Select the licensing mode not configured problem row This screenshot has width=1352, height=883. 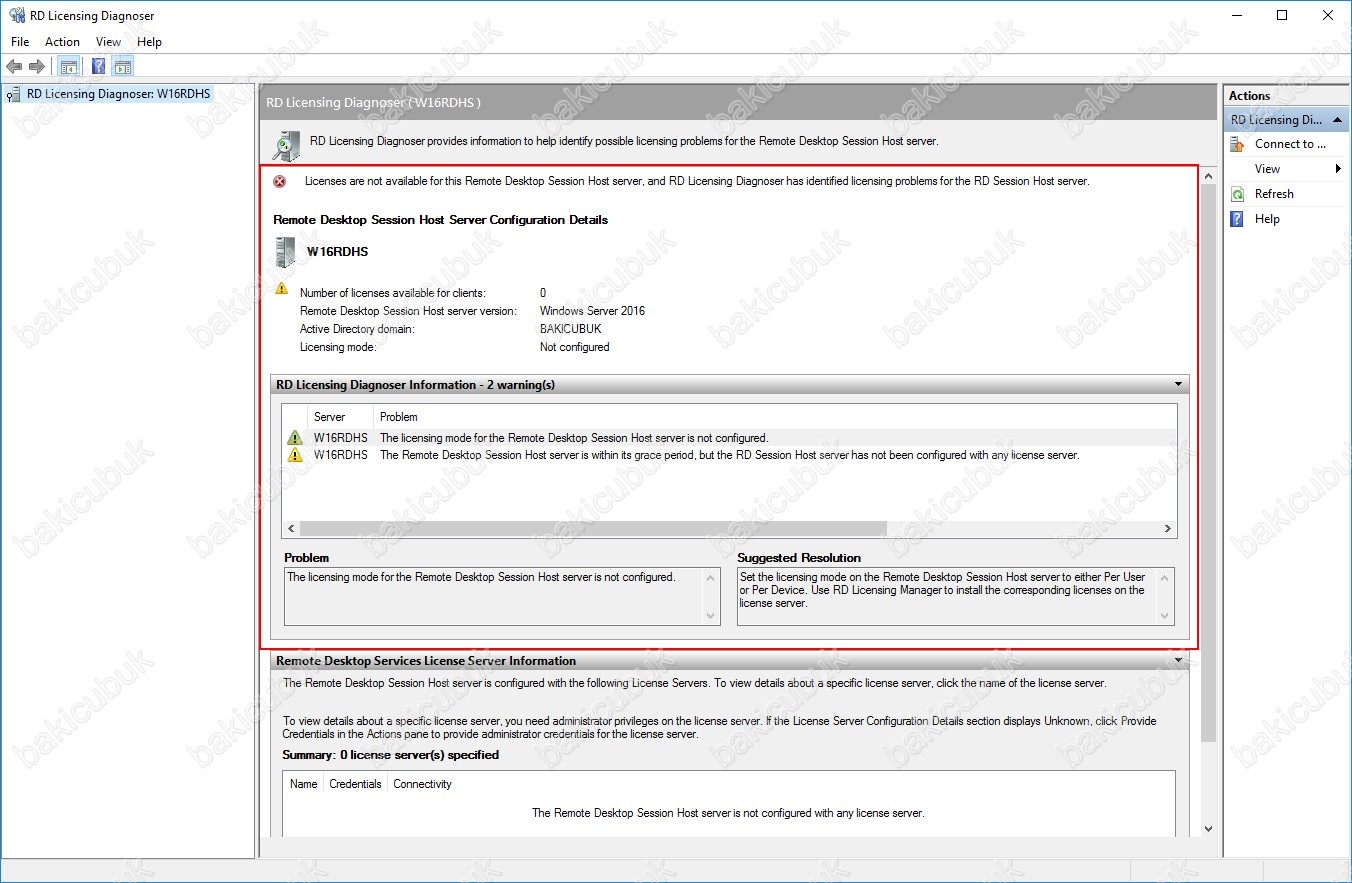click(729, 438)
